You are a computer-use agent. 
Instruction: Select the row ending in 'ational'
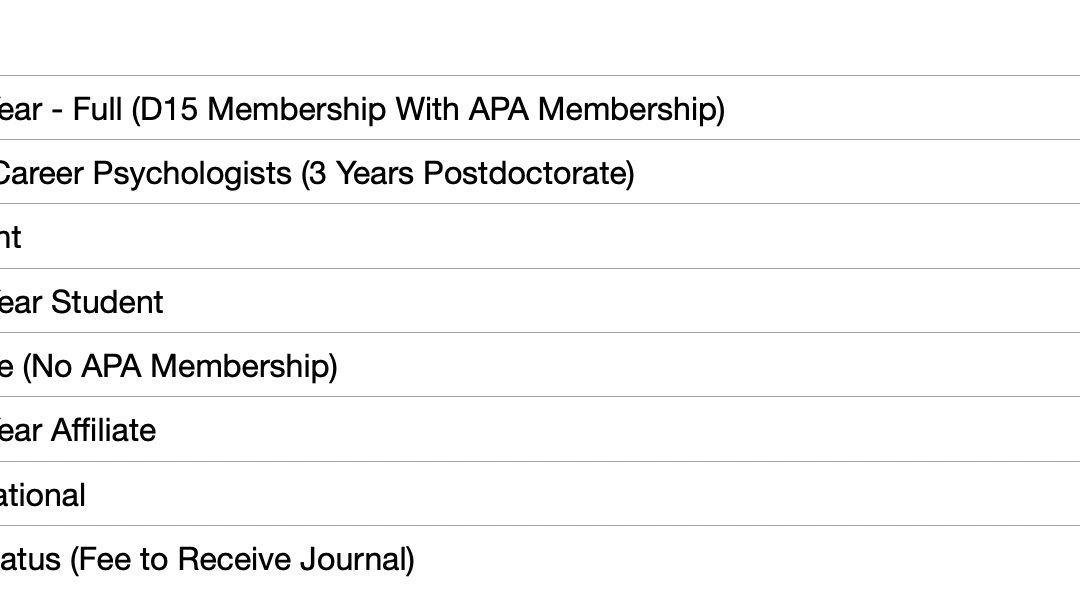(42, 495)
